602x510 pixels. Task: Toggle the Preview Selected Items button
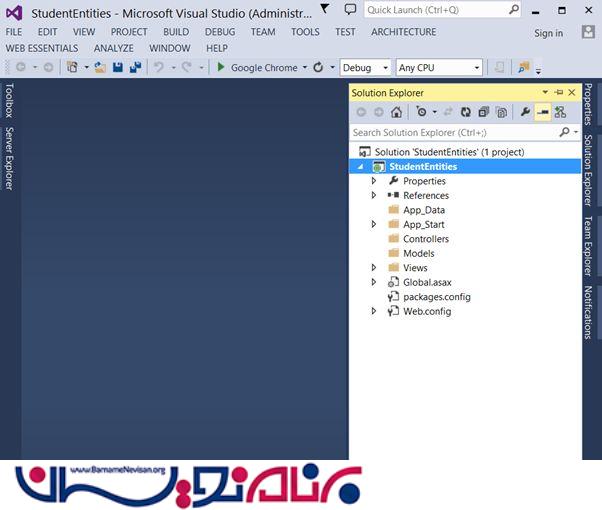click(542, 112)
